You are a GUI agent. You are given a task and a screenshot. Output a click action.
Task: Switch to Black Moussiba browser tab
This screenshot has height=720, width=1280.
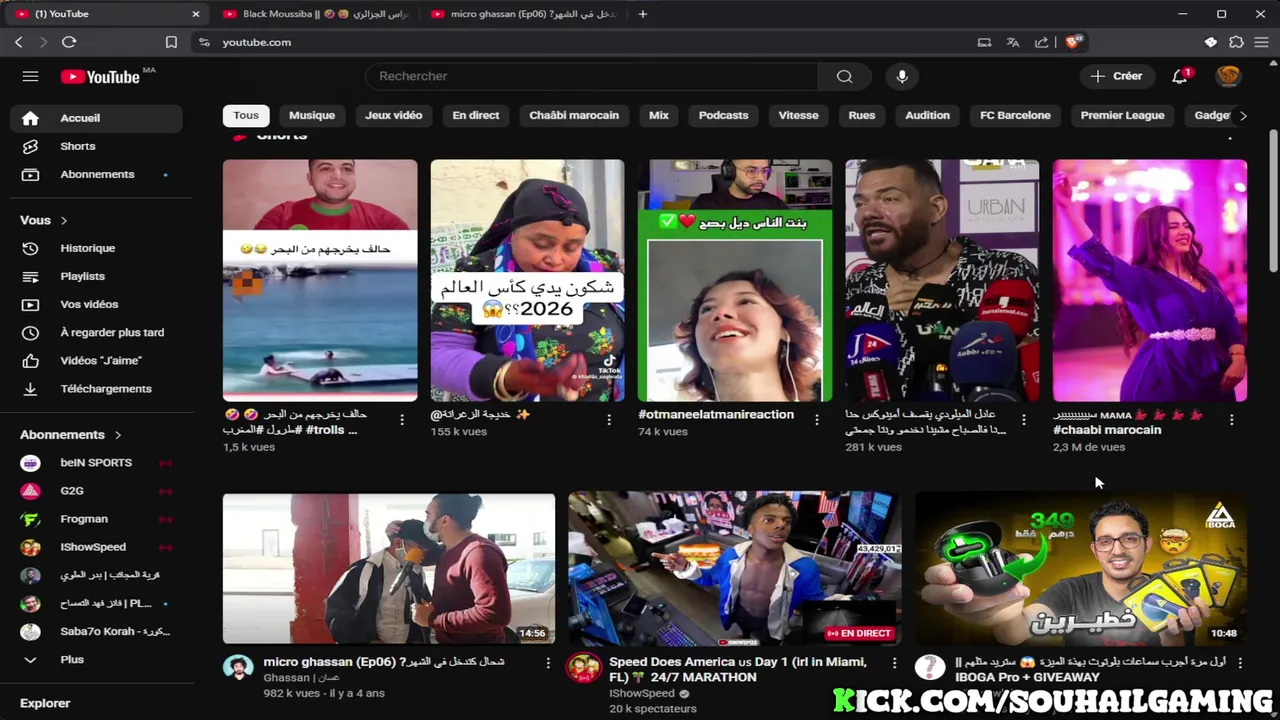click(x=314, y=14)
